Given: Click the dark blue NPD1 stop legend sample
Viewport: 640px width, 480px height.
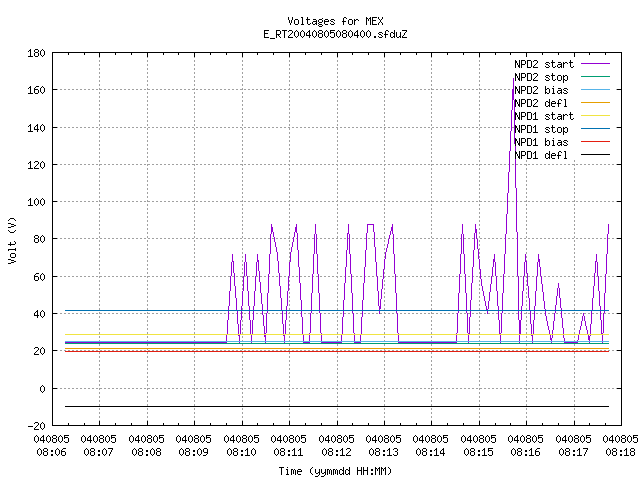Looking at the screenshot, I should tap(595, 129).
